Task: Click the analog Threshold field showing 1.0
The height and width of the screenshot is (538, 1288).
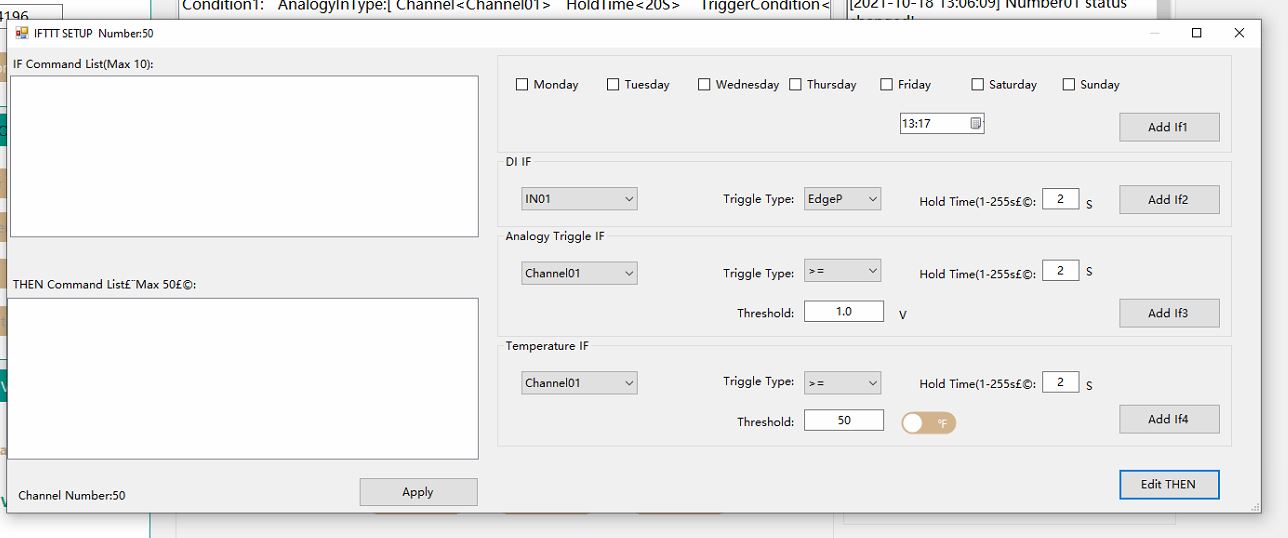Action: pos(843,312)
